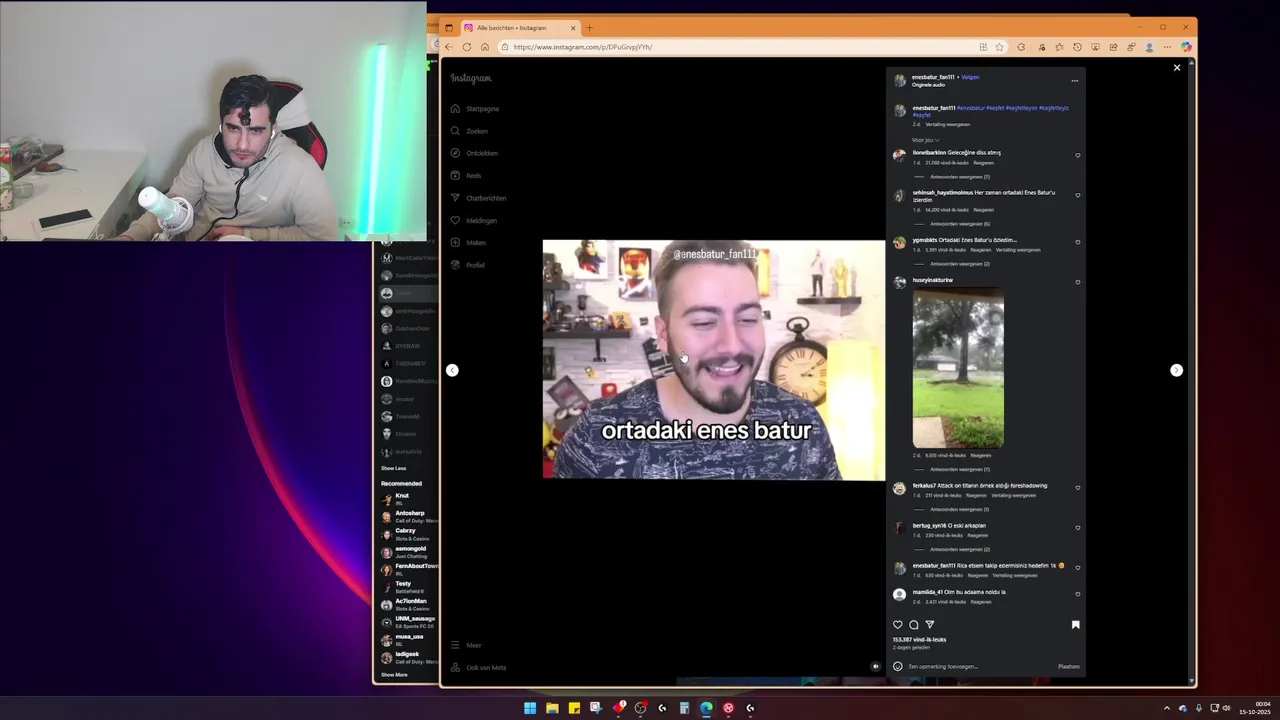Screen dimensions: 1280x720
Task: Focus the 'Een opmerking toevoegen' field
Action: click(980, 666)
